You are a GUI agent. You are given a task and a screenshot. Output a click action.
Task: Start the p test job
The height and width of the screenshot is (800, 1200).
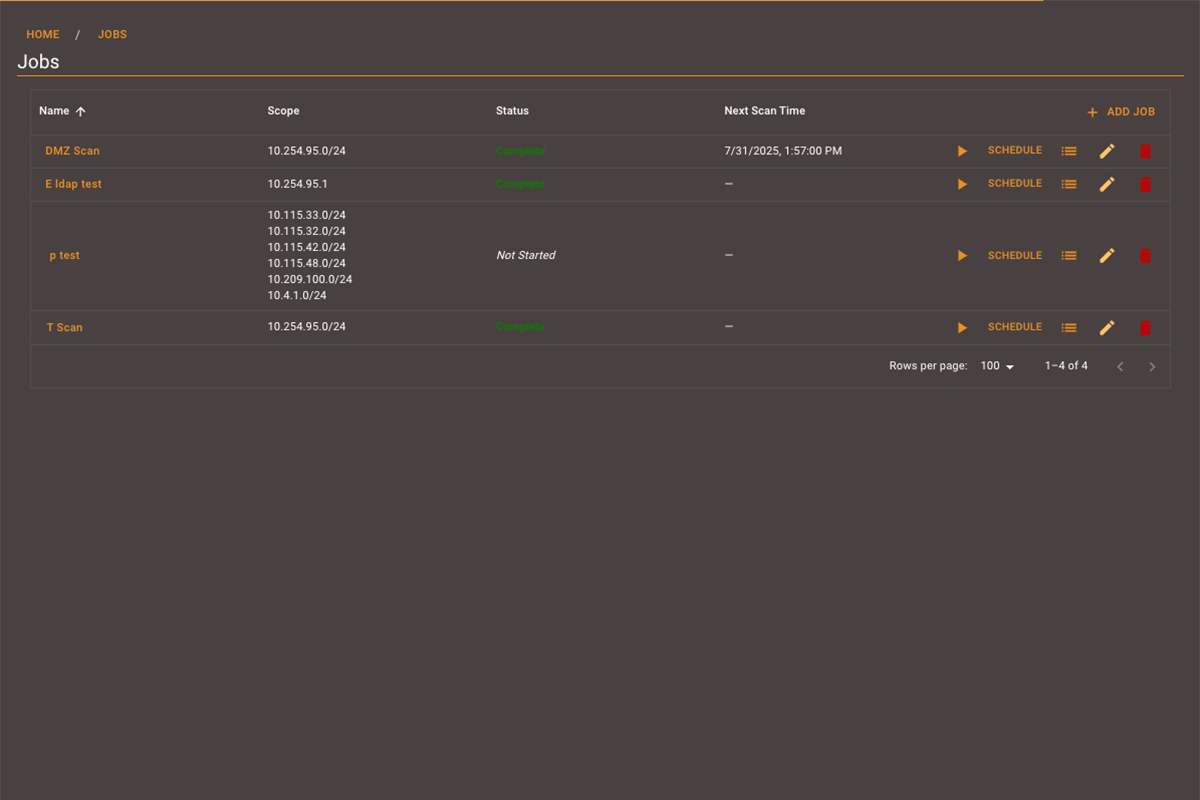tap(962, 256)
